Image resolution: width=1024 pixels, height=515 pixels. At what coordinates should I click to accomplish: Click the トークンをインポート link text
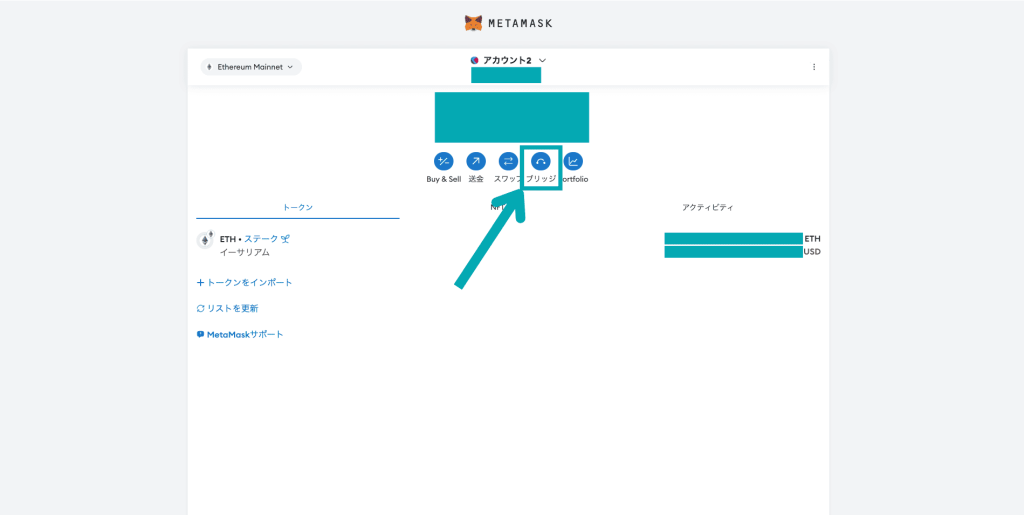(250, 283)
